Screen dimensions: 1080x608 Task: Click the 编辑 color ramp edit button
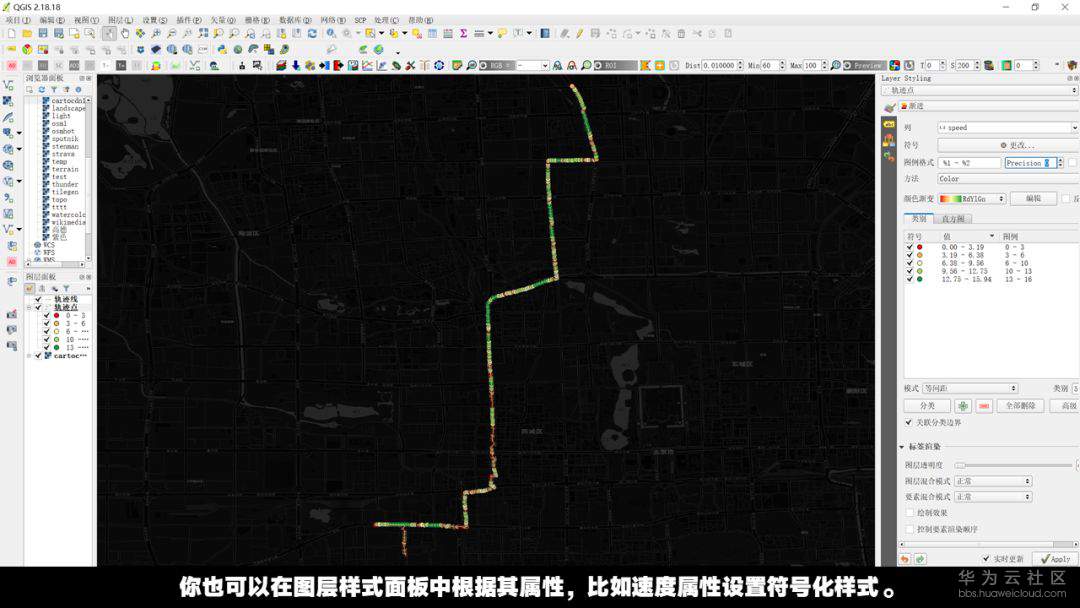point(1033,198)
